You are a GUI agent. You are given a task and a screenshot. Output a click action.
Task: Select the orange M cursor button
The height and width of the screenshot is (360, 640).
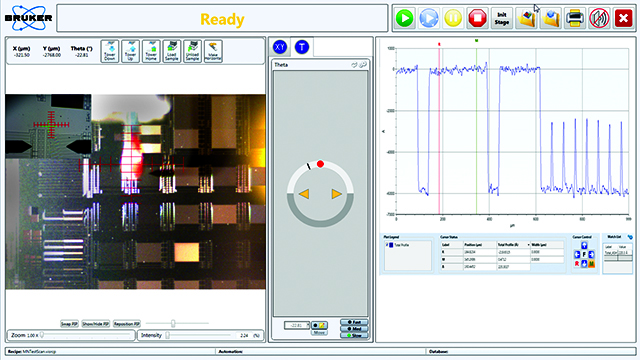591,264
